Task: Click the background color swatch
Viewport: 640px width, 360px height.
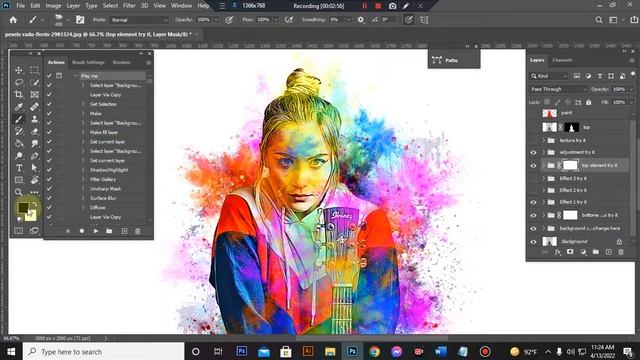Action: (x=31, y=216)
